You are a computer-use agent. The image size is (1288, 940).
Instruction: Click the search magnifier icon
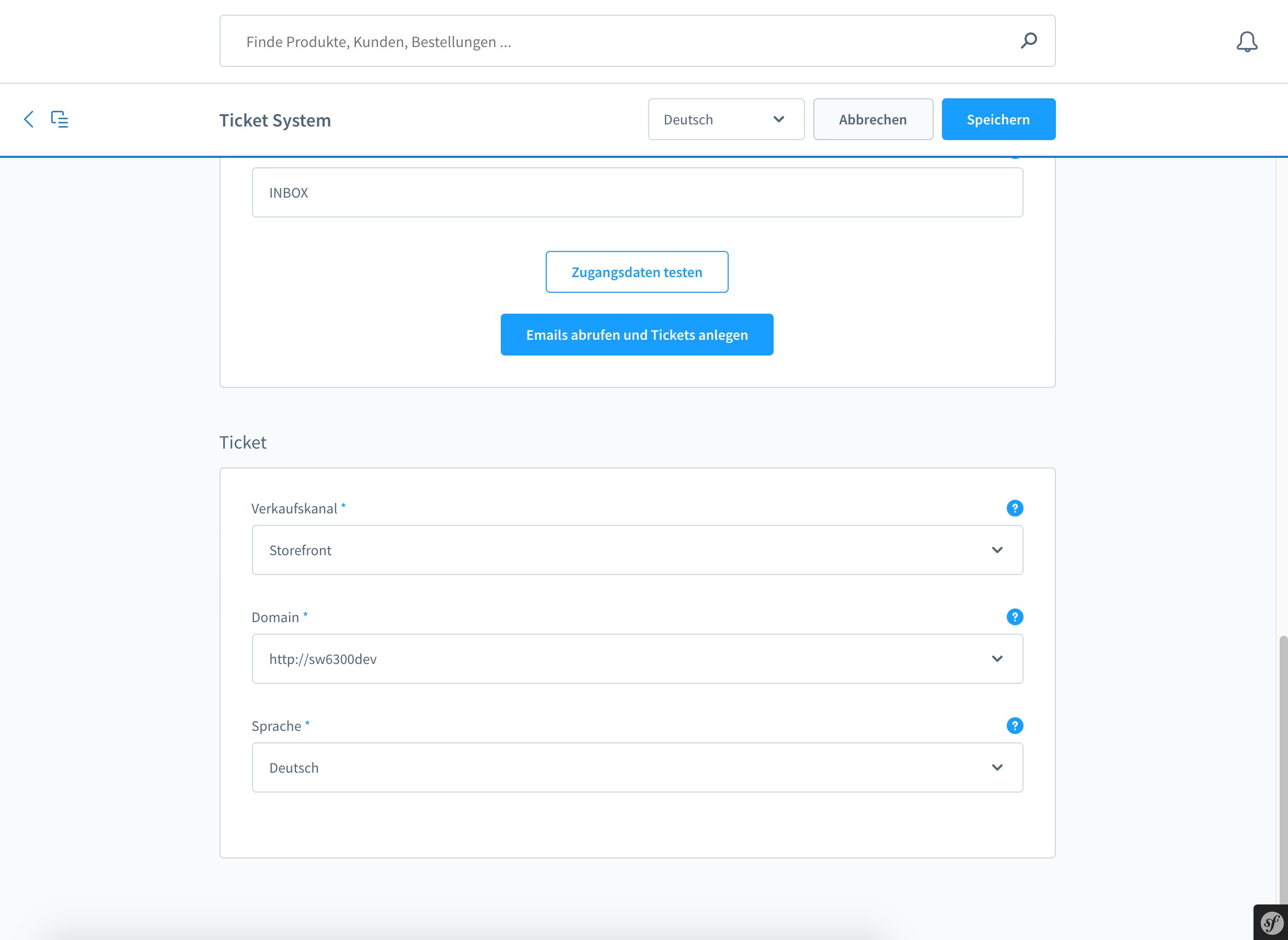click(x=1029, y=41)
